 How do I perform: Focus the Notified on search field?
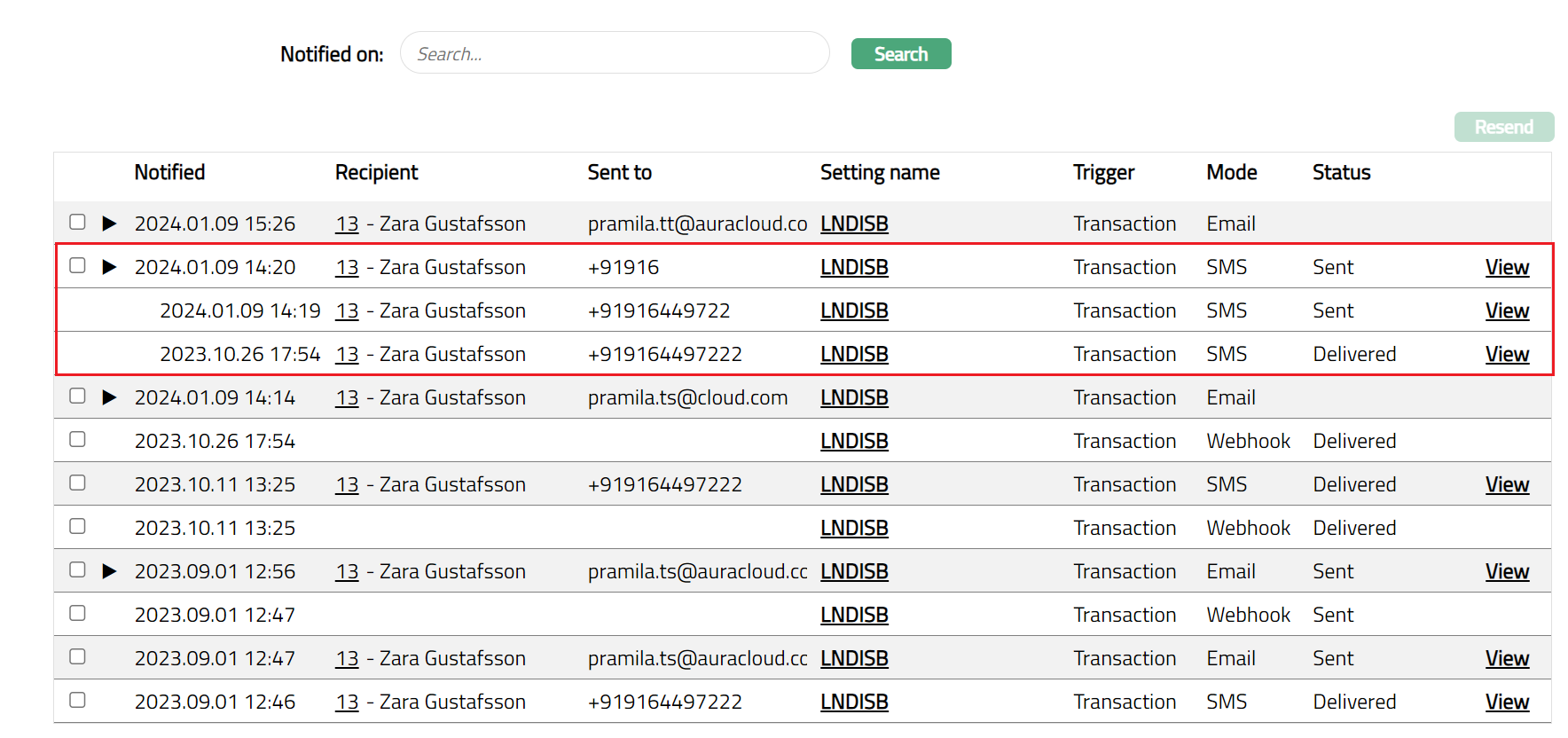pyautogui.click(x=614, y=54)
